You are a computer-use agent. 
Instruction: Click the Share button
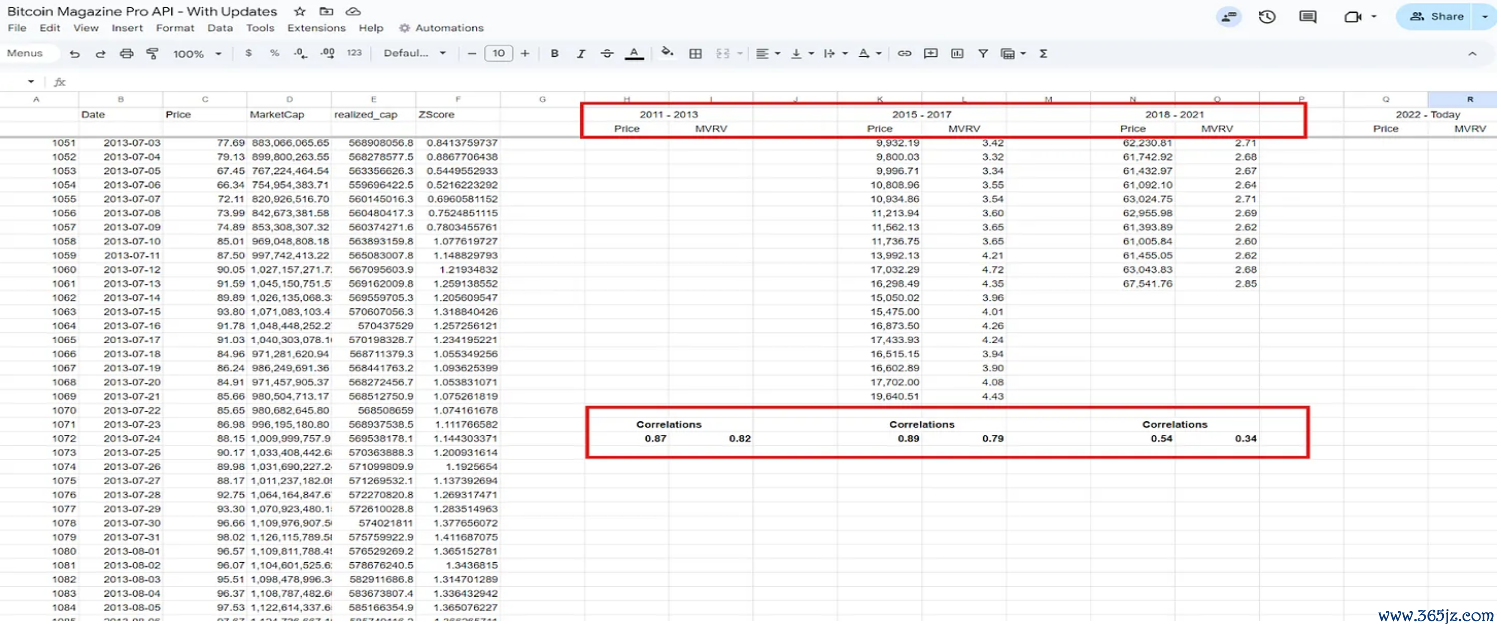1438,16
